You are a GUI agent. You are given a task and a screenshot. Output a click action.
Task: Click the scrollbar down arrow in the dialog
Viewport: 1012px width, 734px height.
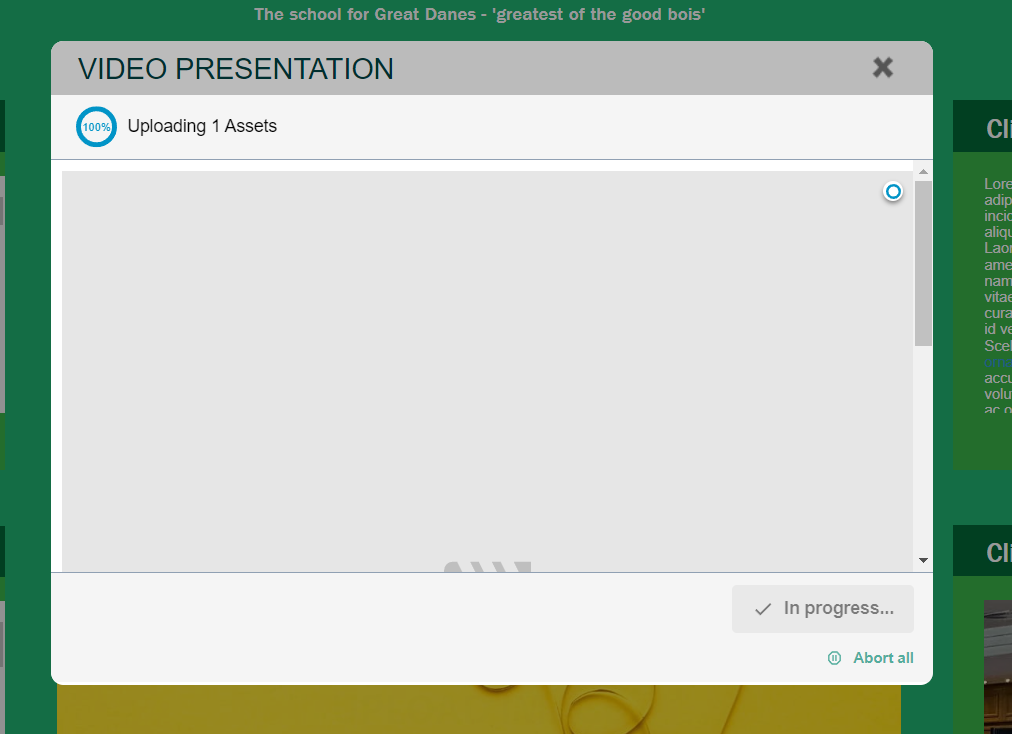coord(923,561)
